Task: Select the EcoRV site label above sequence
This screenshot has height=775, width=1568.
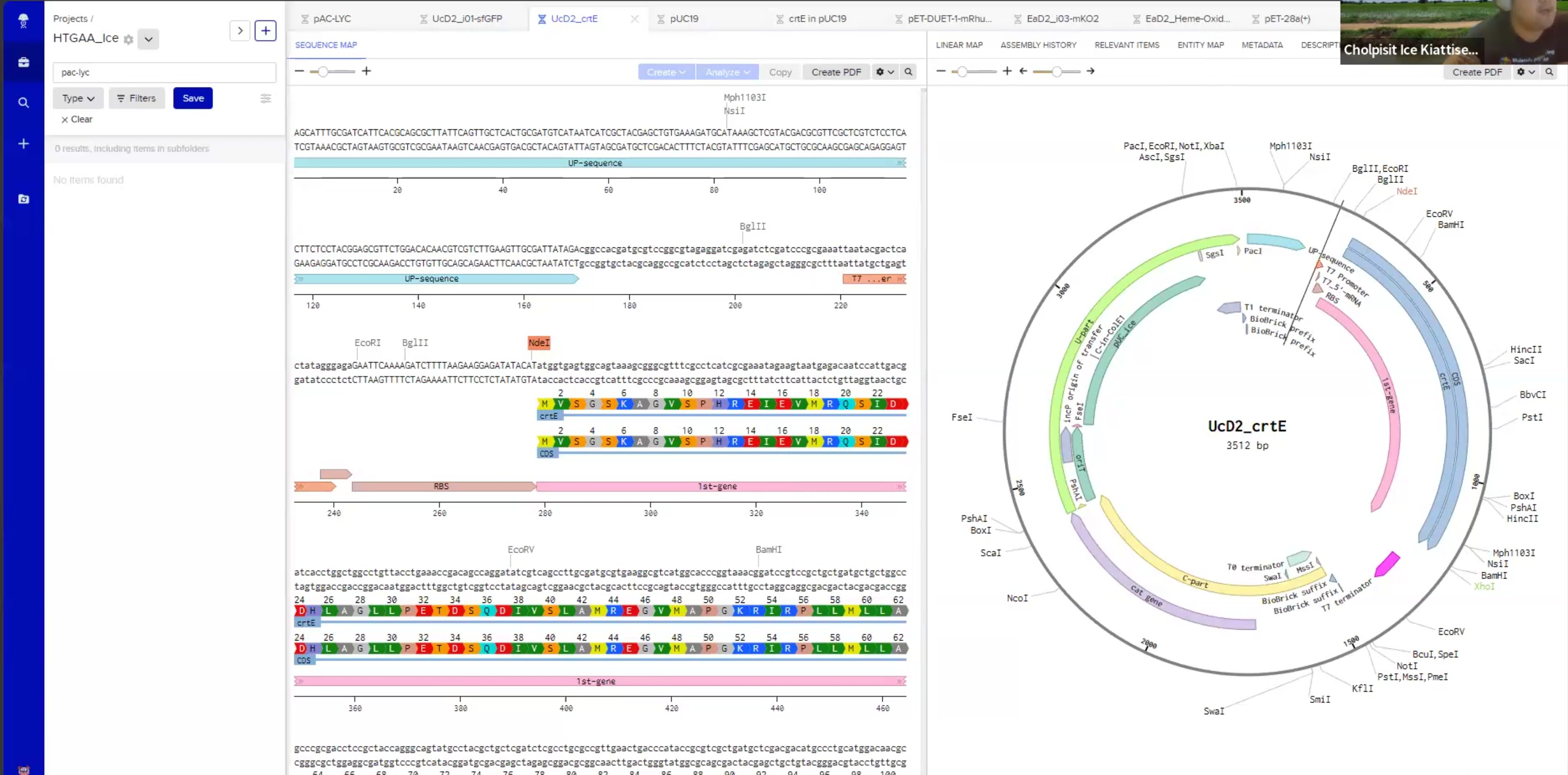Action: [521, 549]
